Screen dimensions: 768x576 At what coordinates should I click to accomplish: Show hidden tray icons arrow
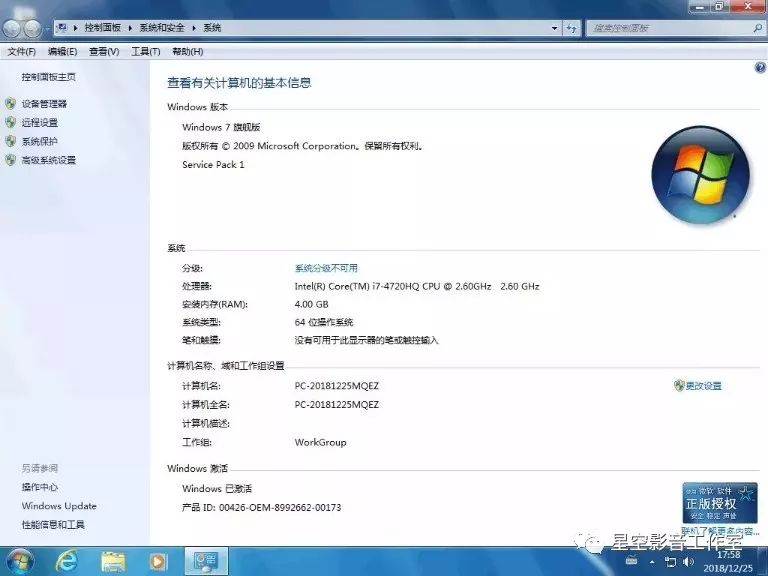tap(652, 562)
